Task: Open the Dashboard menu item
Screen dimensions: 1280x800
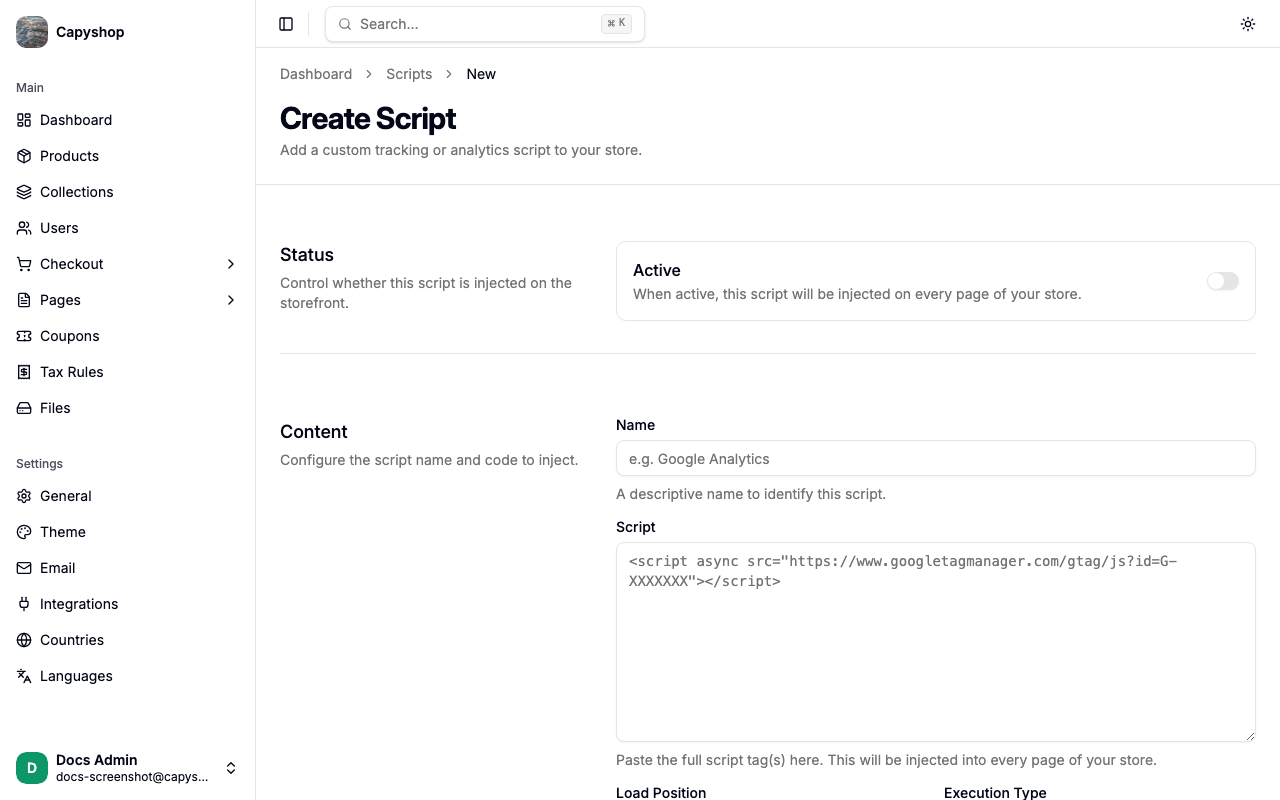Action: click(128, 120)
